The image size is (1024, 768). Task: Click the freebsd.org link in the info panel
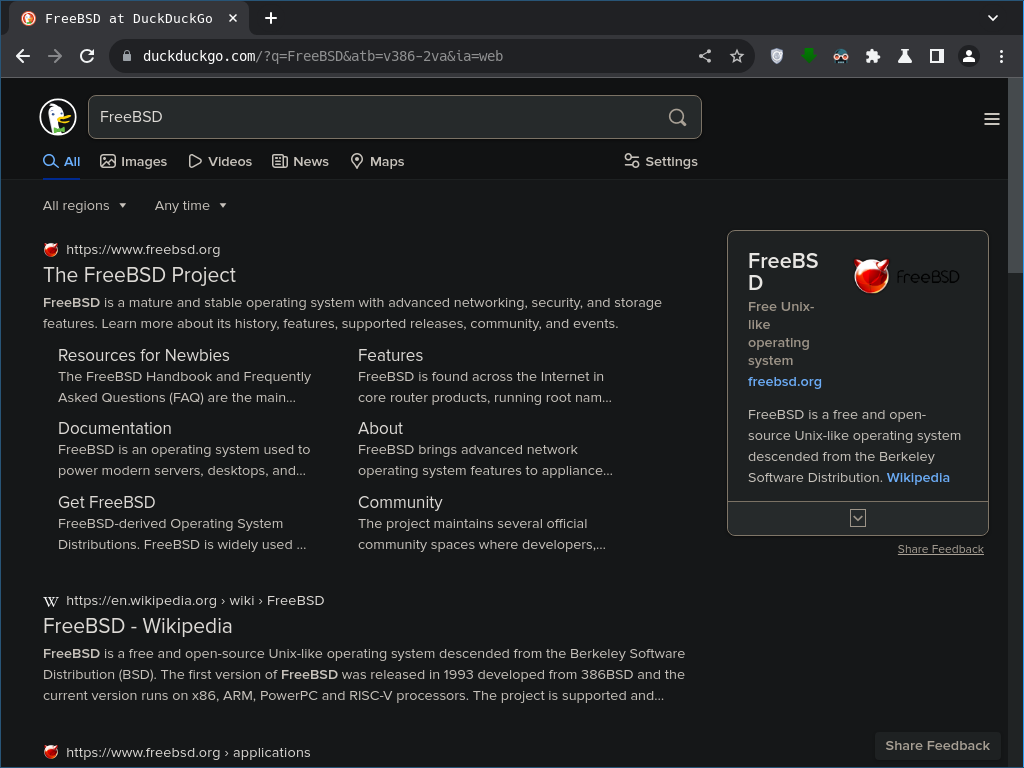pos(785,381)
